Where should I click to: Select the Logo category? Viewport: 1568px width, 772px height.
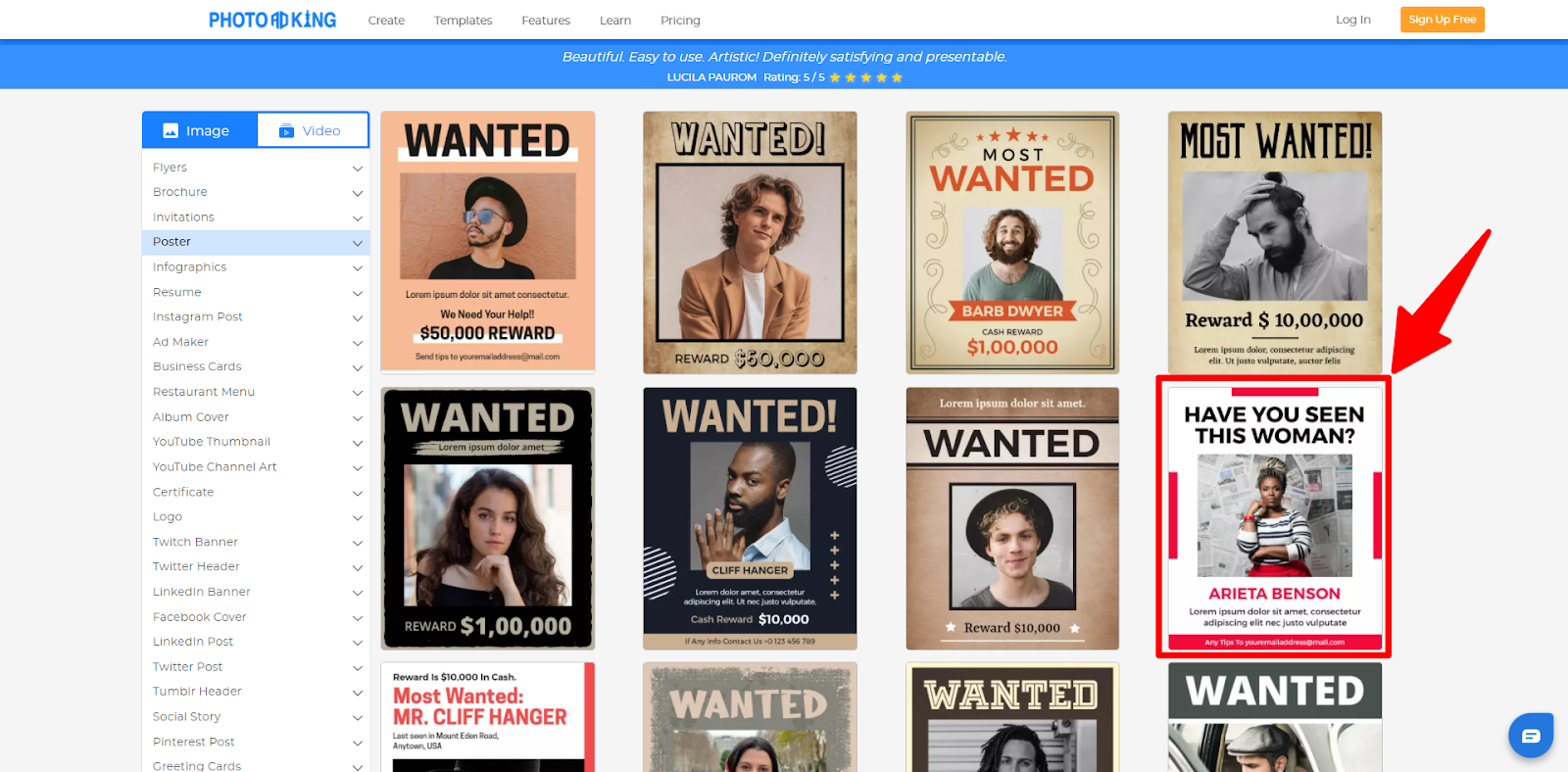click(168, 517)
